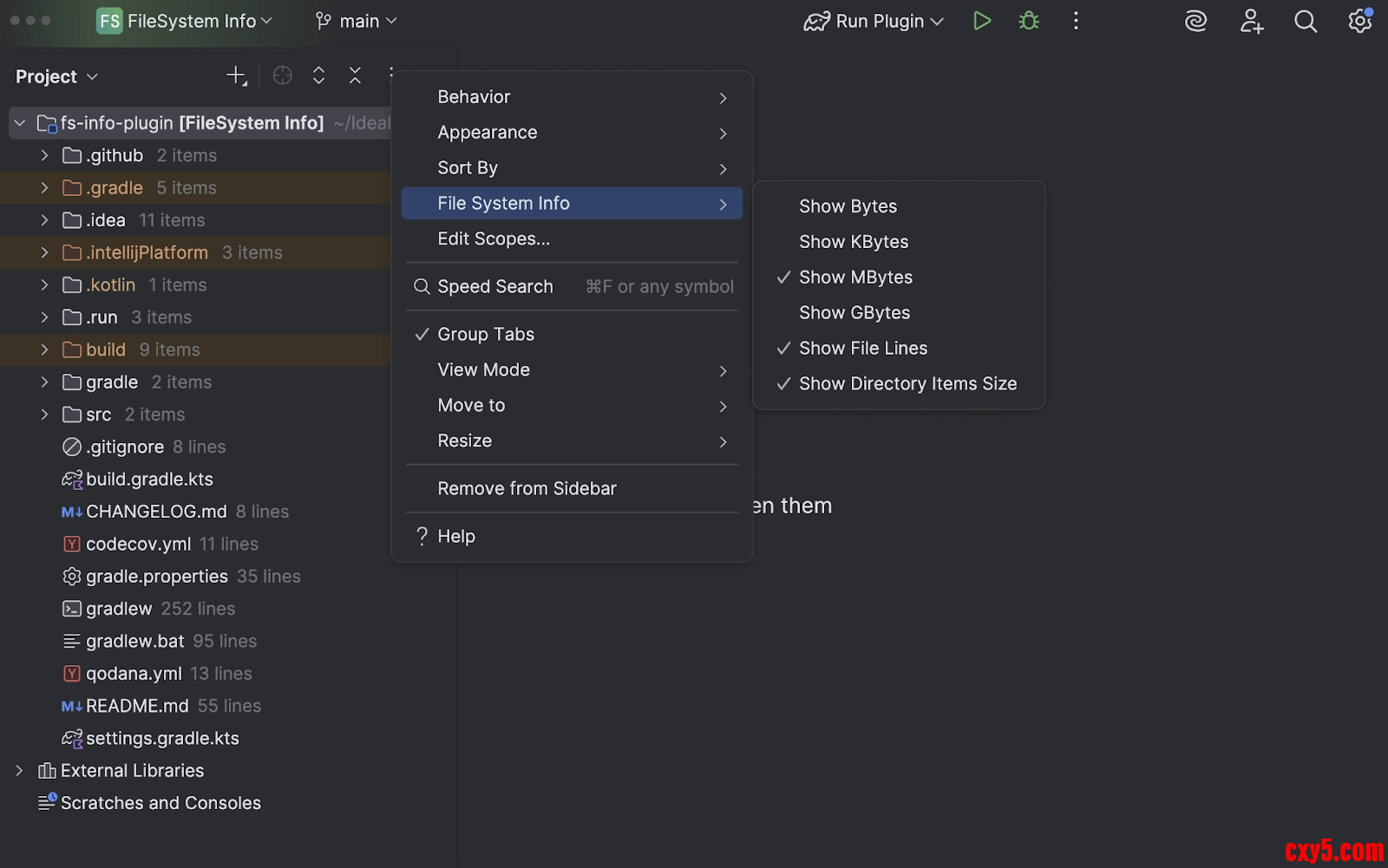Viewport: 1388px width, 868px height.
Task: Click the Select Opened File crosshair icon
Action: point(282,75)
